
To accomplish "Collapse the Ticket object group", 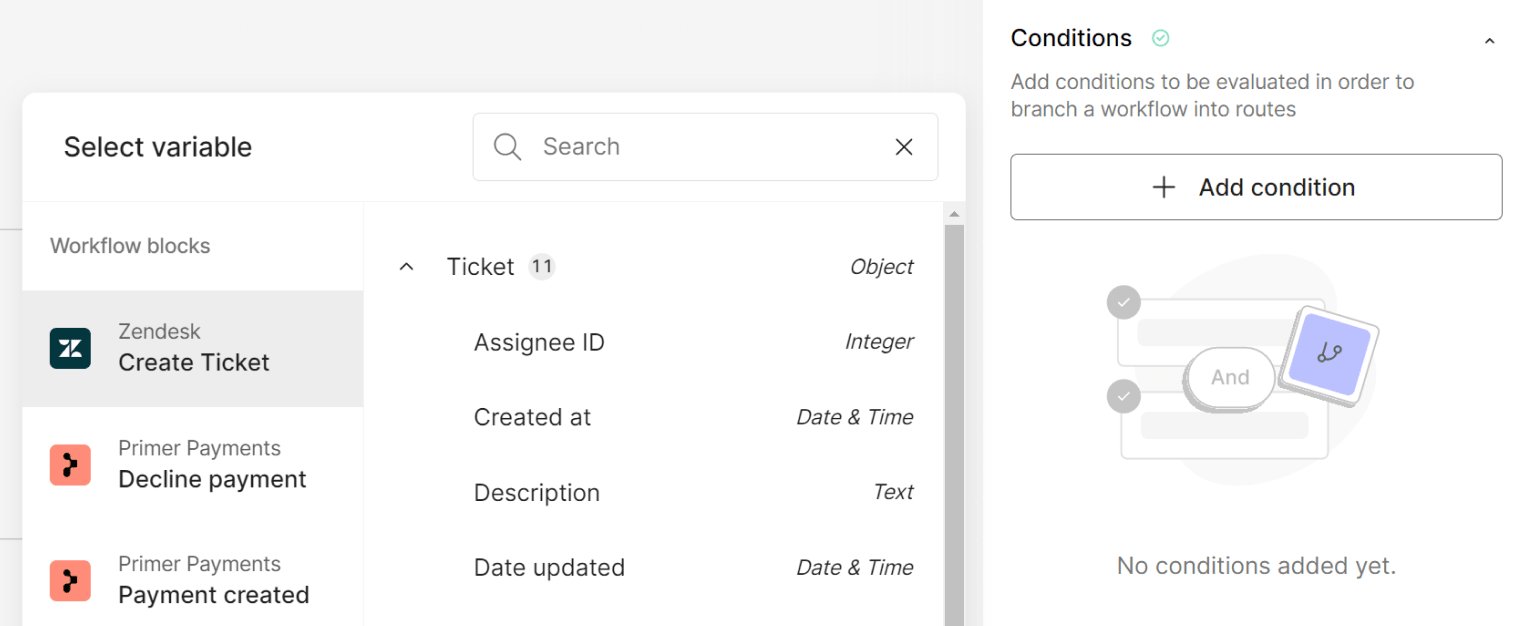I will click(x=406, y=267).
